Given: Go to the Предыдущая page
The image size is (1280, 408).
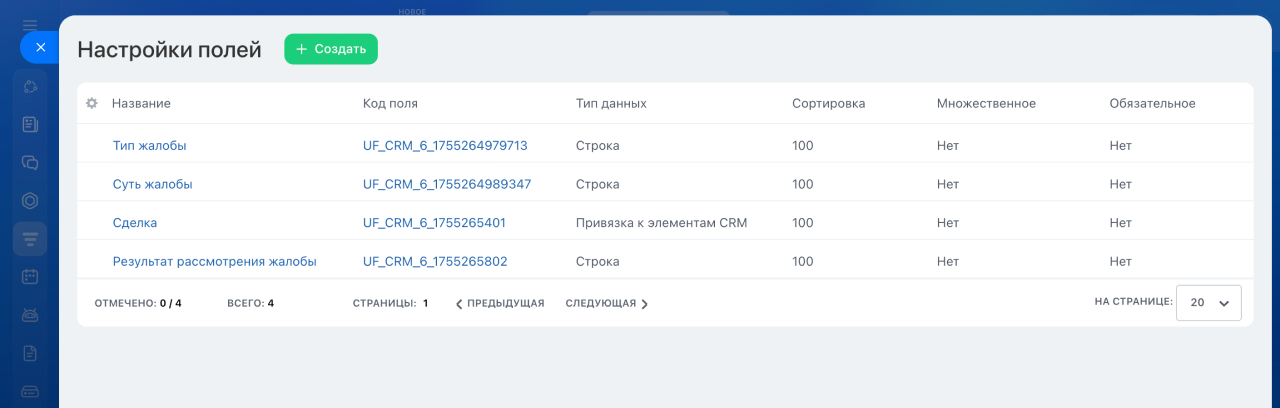Looking at the screenshot, I should pyautogui.click(x=500, y=303).
